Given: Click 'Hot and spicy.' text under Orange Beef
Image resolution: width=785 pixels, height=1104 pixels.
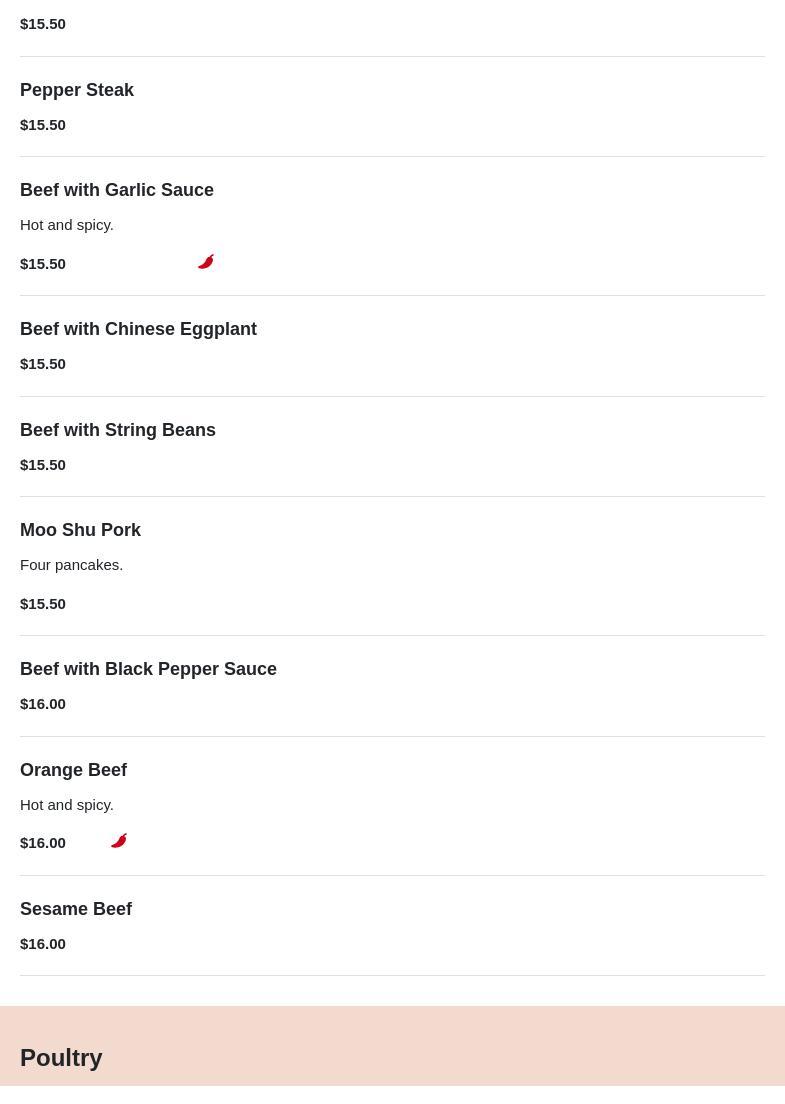Looking at the screenshot, I should tap(67, 805).
